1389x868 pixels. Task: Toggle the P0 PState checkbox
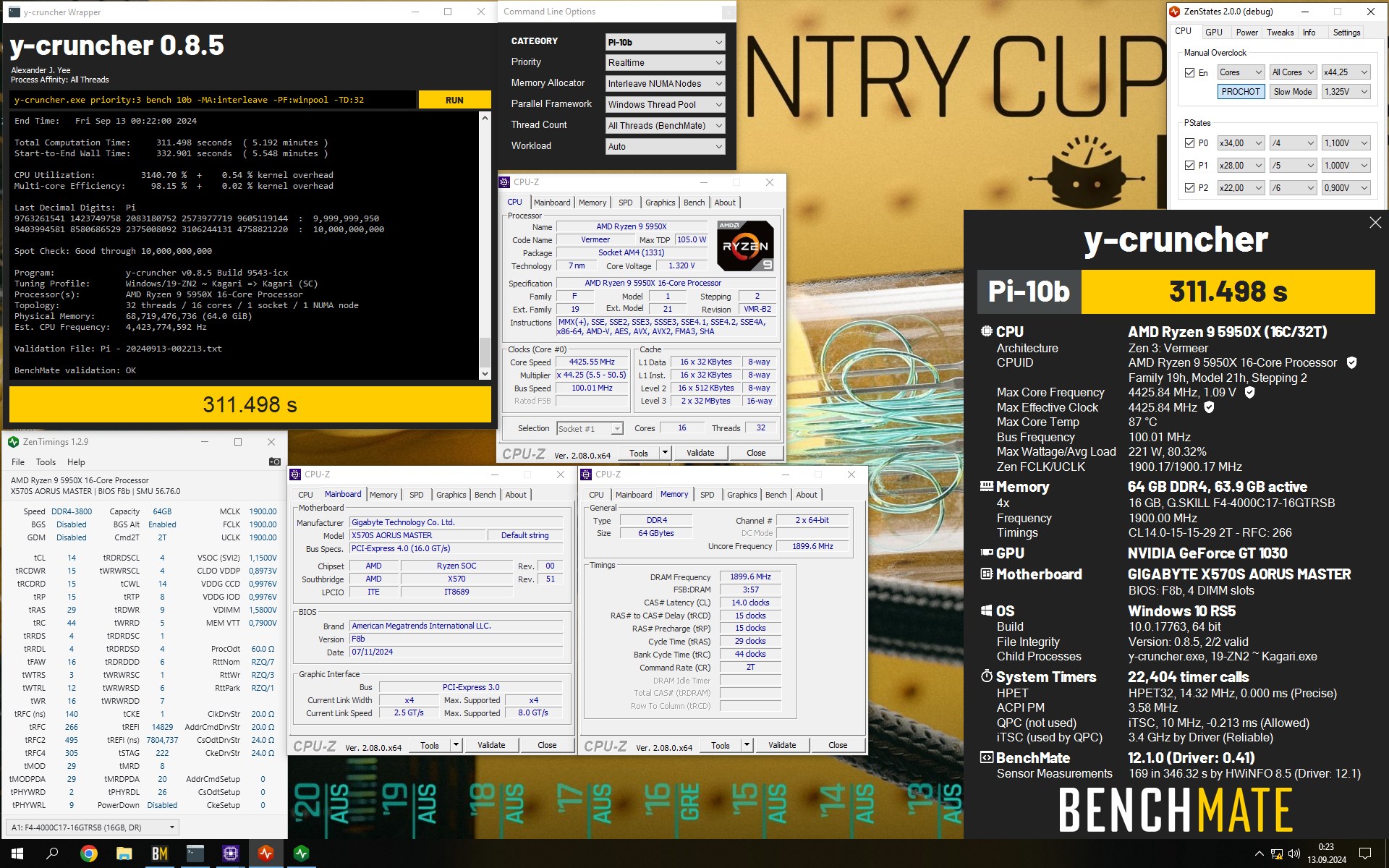[x=1189, y=143]
